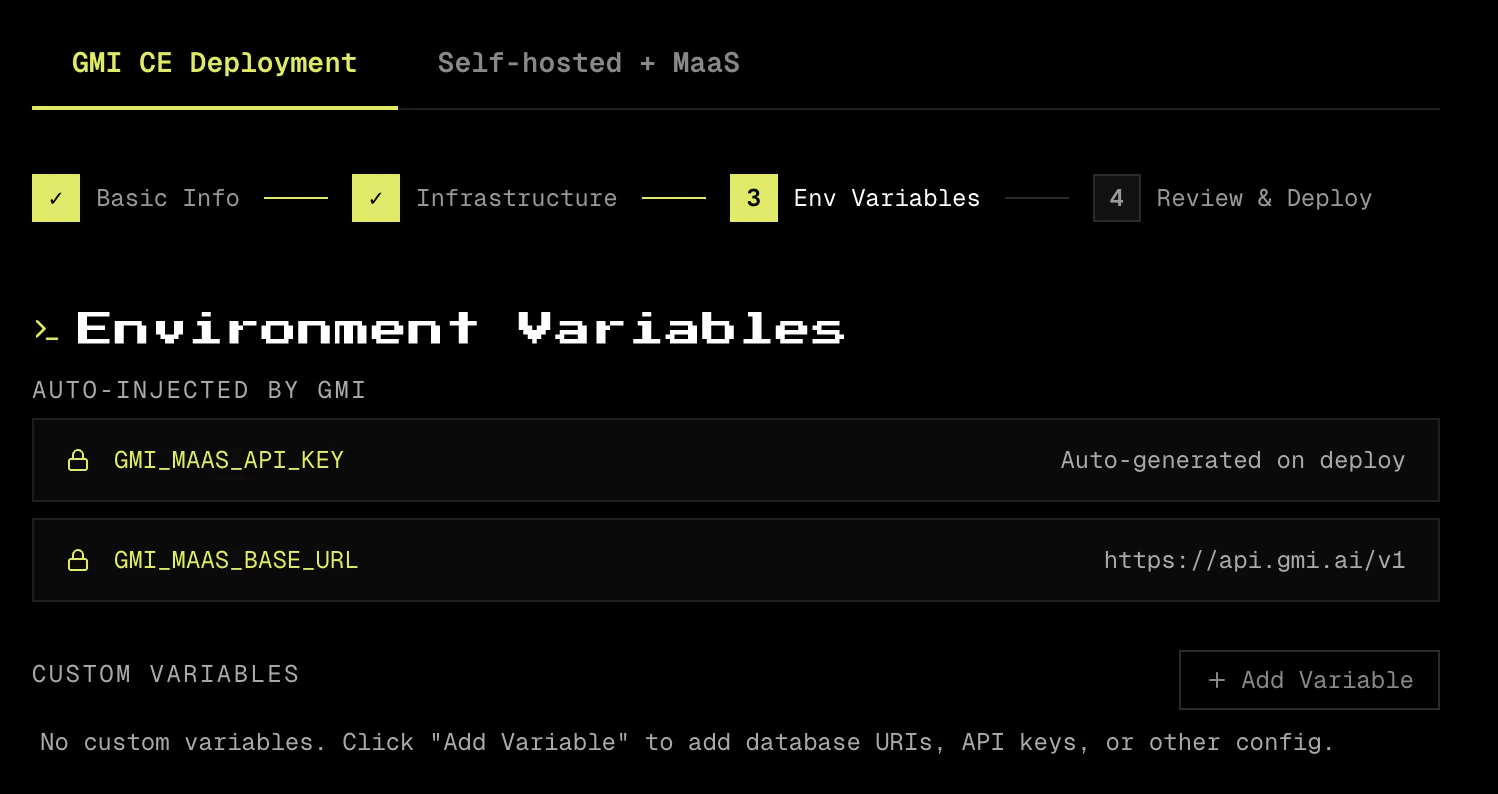Switch to the GMI CE Deployment tab
1498x794 pixels.
click(x=214, y=63)
